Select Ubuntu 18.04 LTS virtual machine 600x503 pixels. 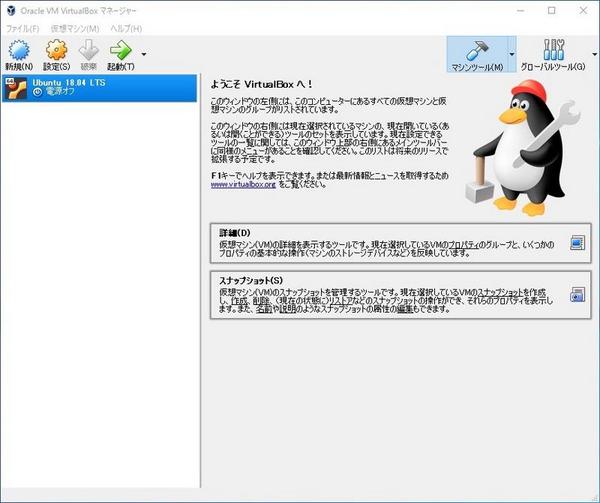[x=99, y=88]
